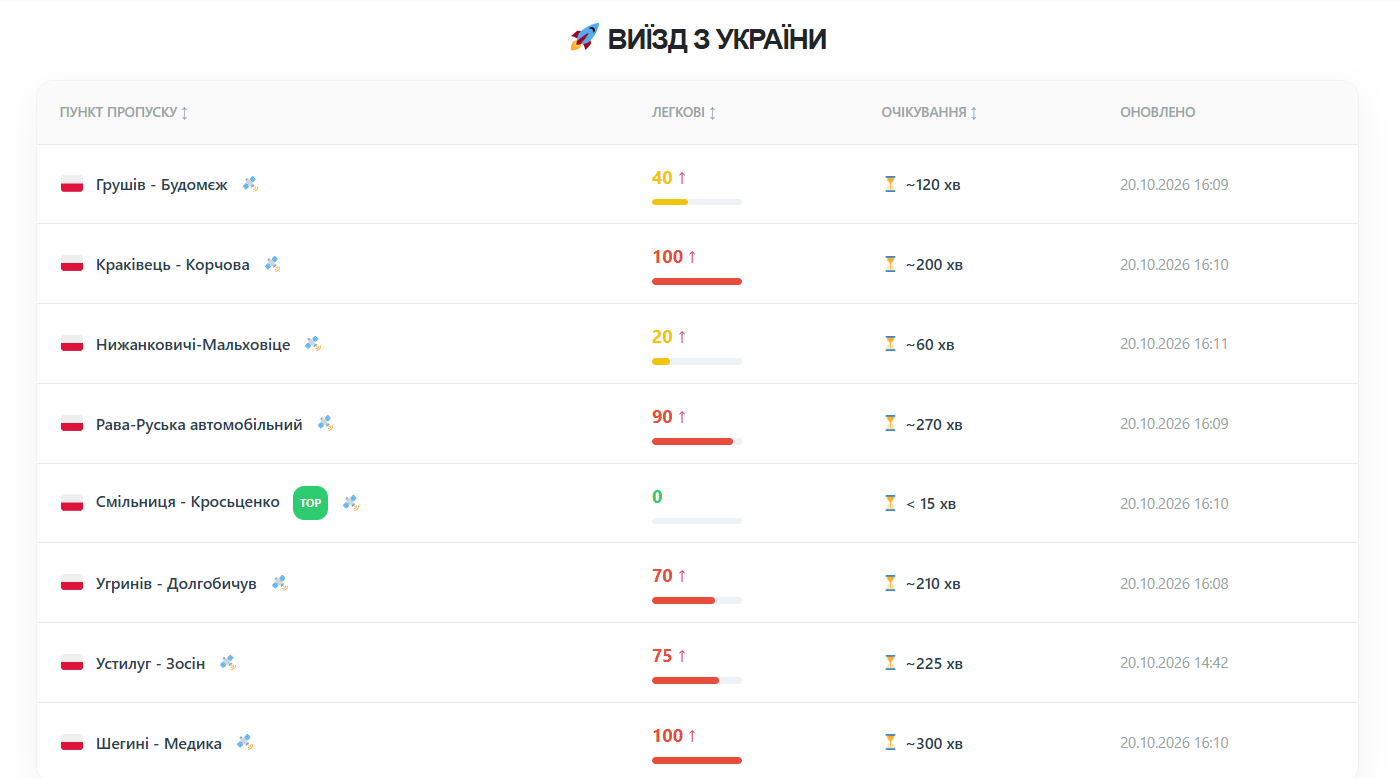
Task: Click the Шегині - Медика checkpoint name
Action: pos(159,744)
